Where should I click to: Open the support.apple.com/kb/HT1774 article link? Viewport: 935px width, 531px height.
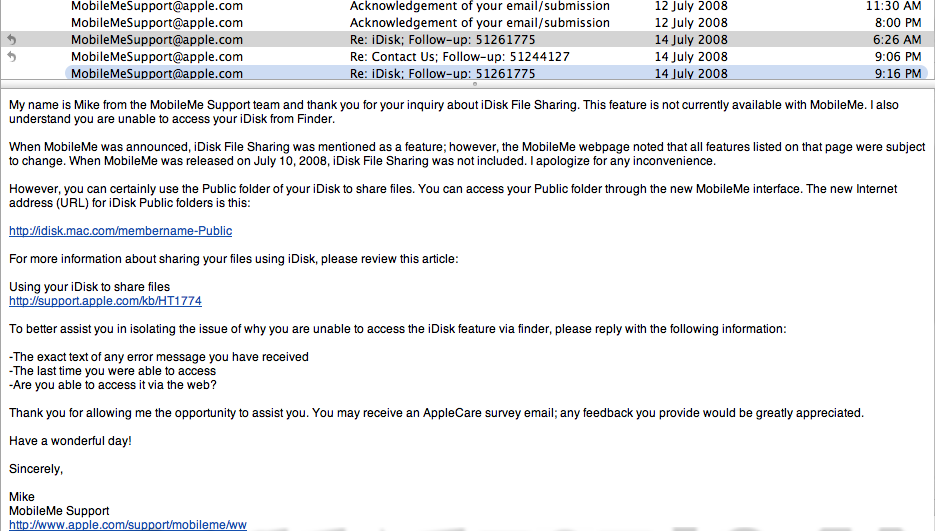coord(106,301)
